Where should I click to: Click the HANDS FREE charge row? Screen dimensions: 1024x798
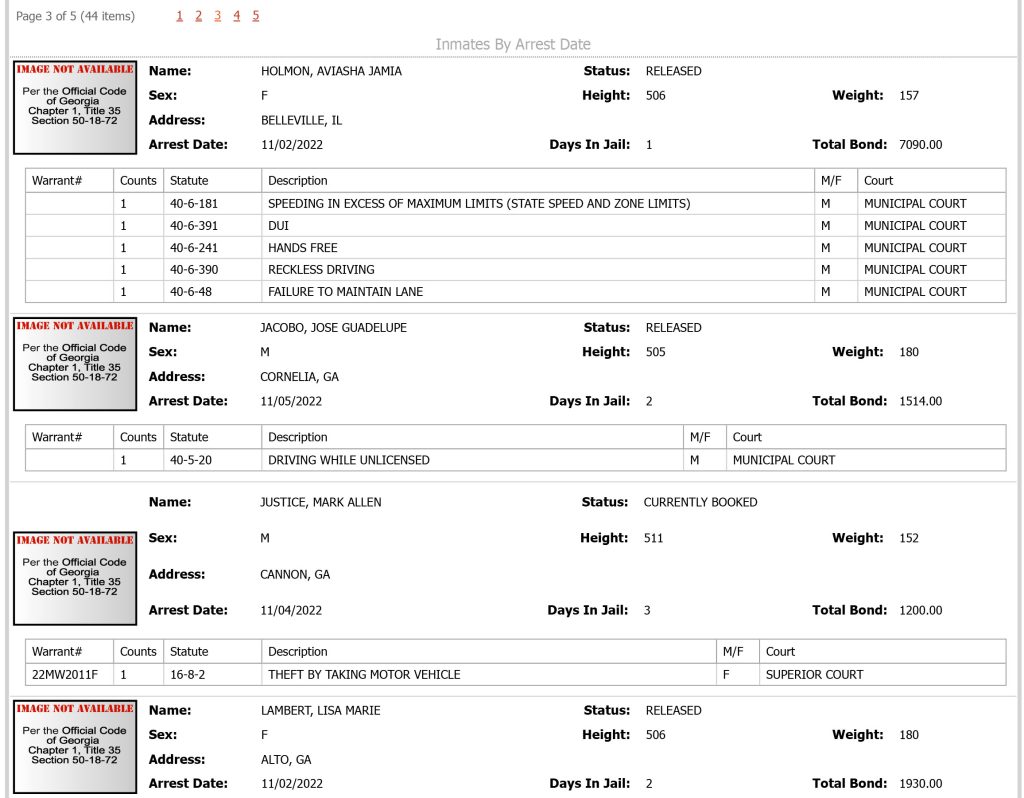coord(515,248)
